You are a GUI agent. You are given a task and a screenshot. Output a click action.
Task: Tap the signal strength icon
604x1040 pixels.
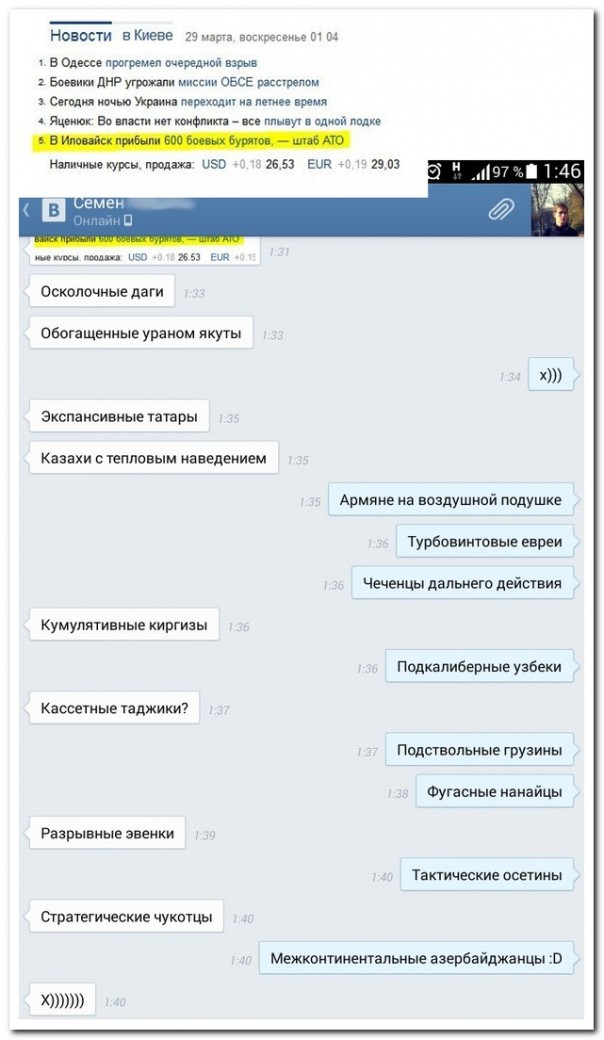480,172
